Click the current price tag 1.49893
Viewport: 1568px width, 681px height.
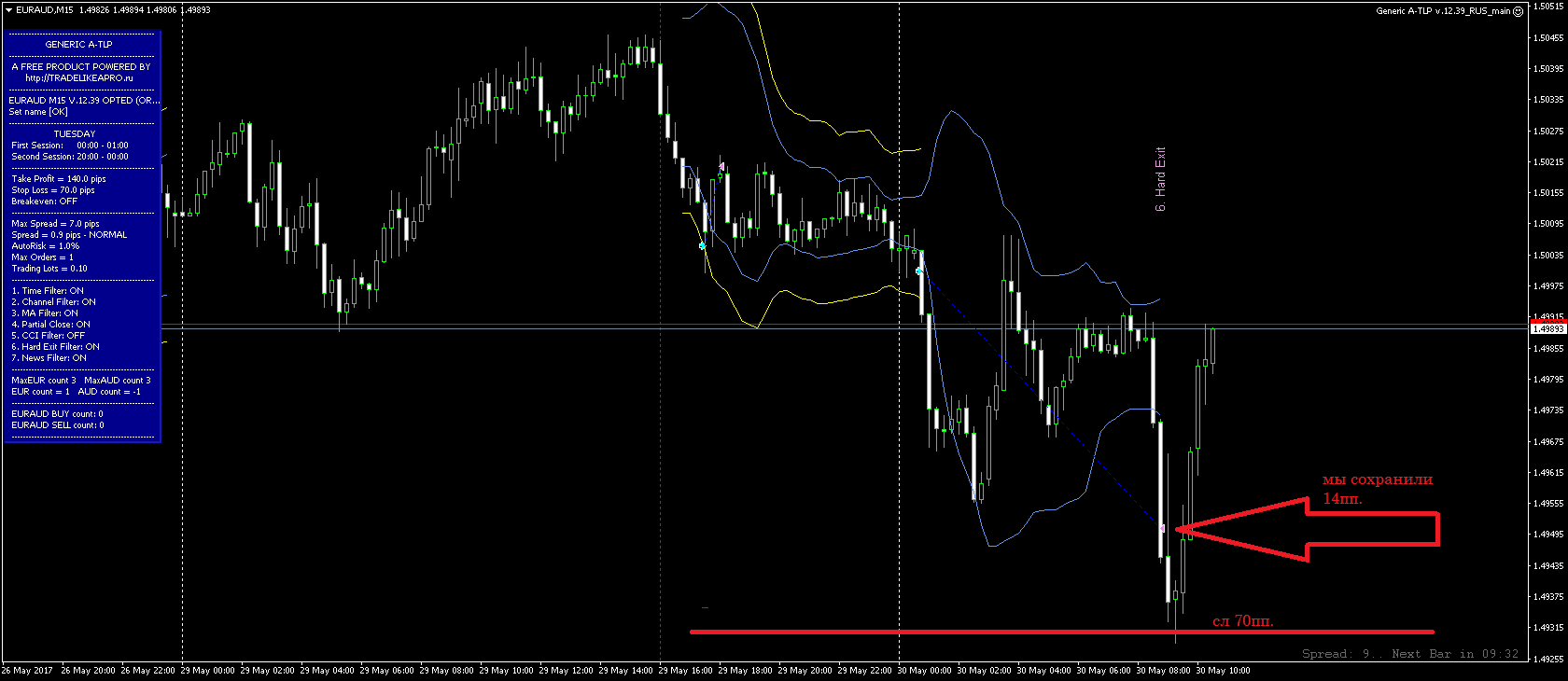[x=1548, y=328]
